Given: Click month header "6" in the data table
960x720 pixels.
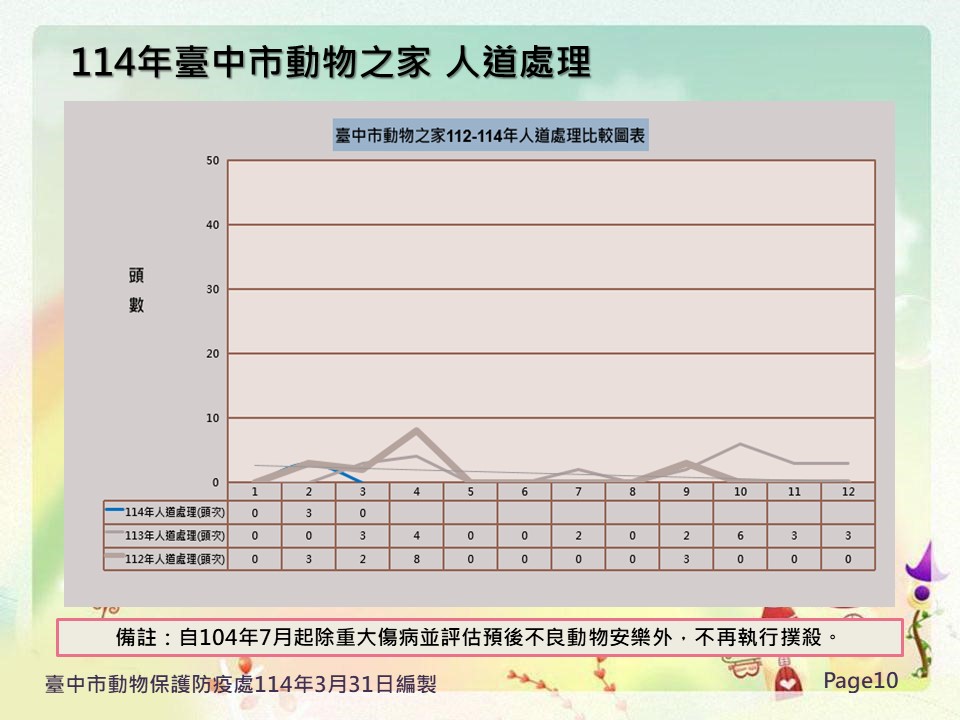Looking at the screenshot, I should 524,492.
